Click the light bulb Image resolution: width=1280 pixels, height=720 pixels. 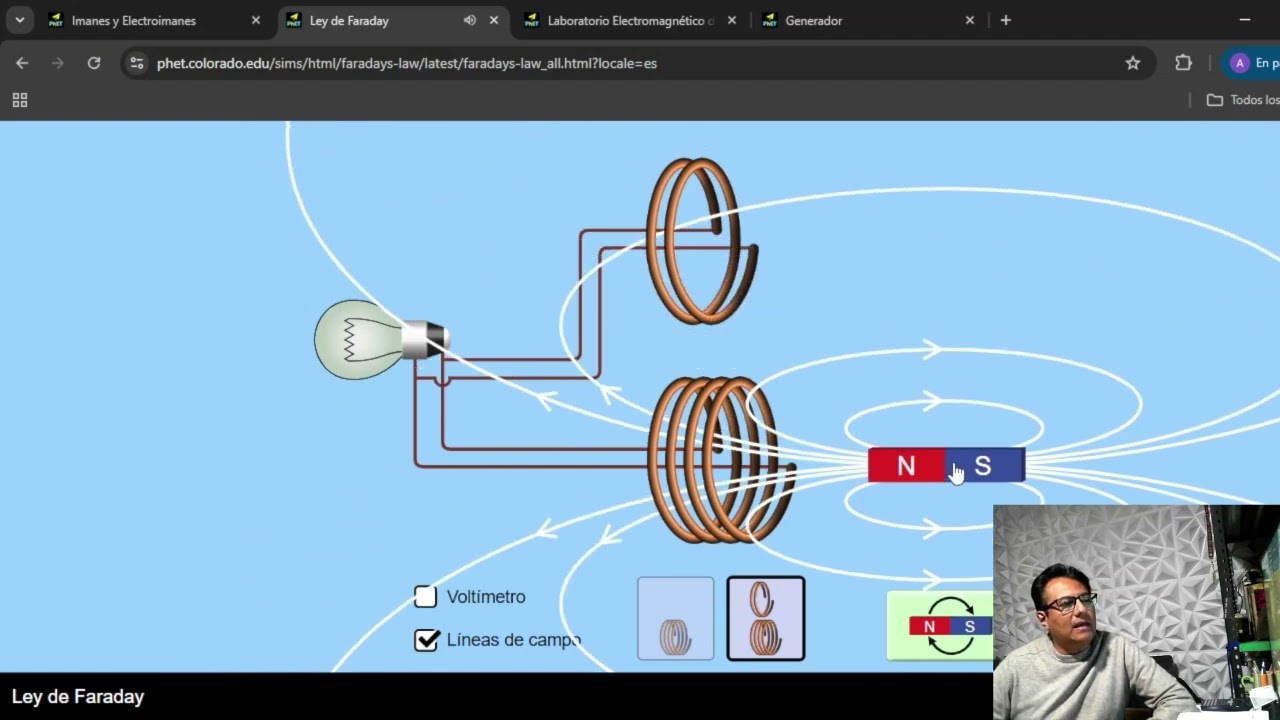(380, 340)
